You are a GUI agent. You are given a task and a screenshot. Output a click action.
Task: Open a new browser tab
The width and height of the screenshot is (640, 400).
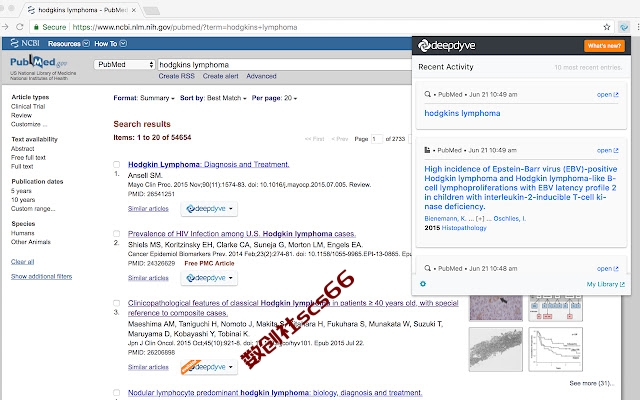tap(152, 11)
